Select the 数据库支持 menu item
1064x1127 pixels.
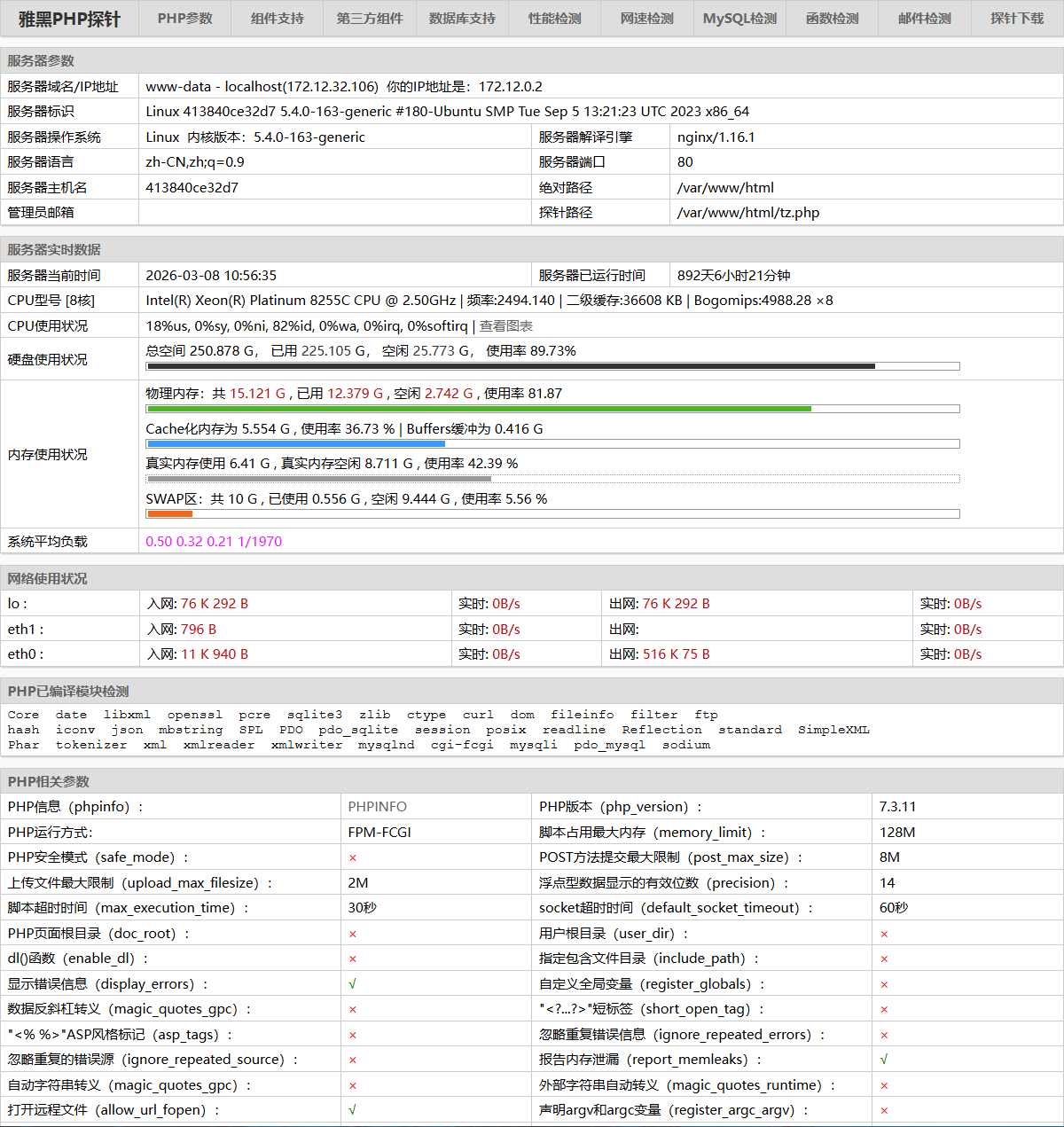point(462,19)
